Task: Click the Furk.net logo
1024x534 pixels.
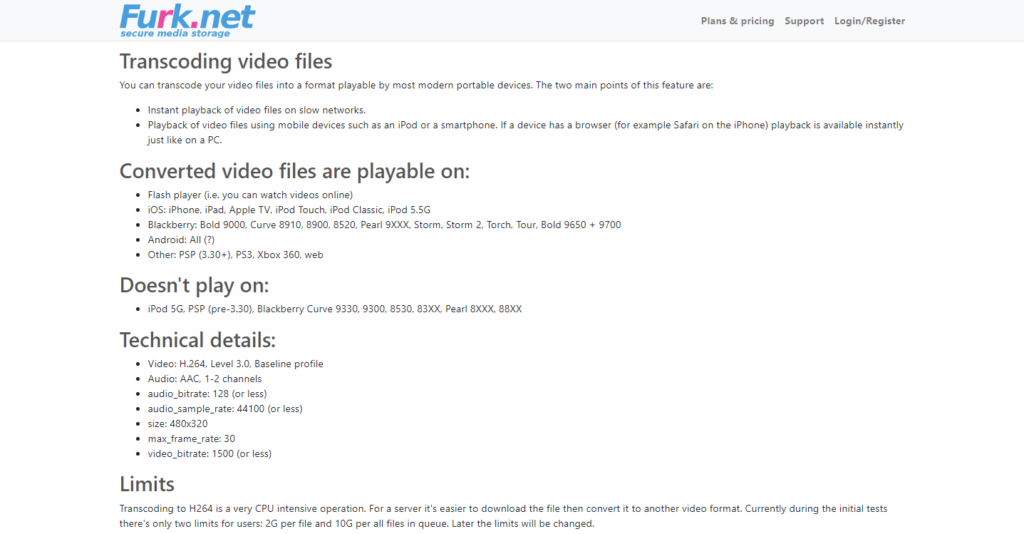Action: click(x=187, y=21)
